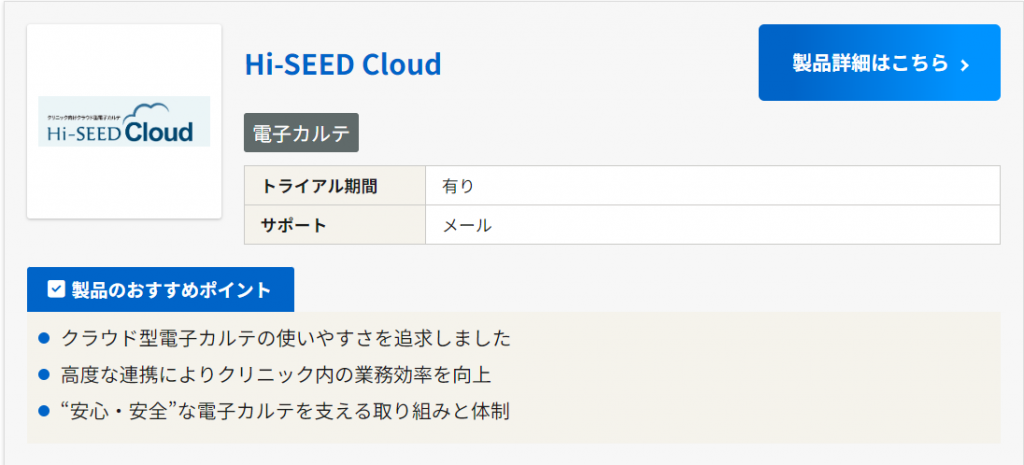Click the blue dot before クラウド型電子カルテ
The image size is (1024, 465).
tap(43, 338)
